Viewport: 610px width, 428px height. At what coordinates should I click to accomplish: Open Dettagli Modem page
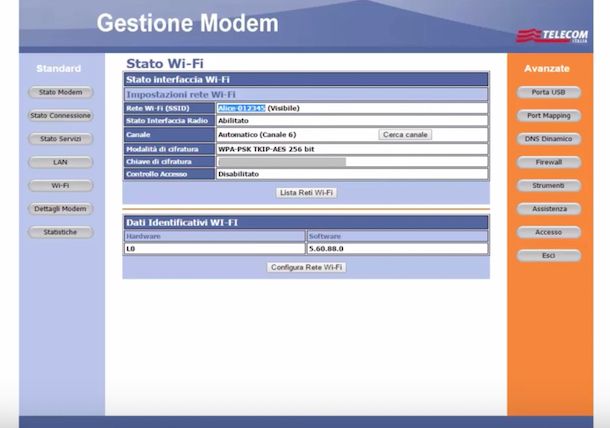(60, 209)
